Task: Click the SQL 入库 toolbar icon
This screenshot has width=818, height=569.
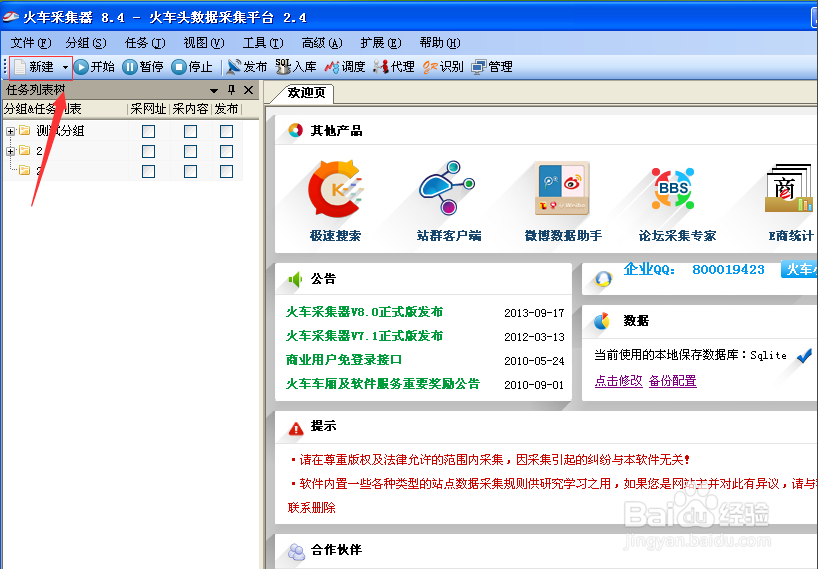Action: (x=283, y=66)
